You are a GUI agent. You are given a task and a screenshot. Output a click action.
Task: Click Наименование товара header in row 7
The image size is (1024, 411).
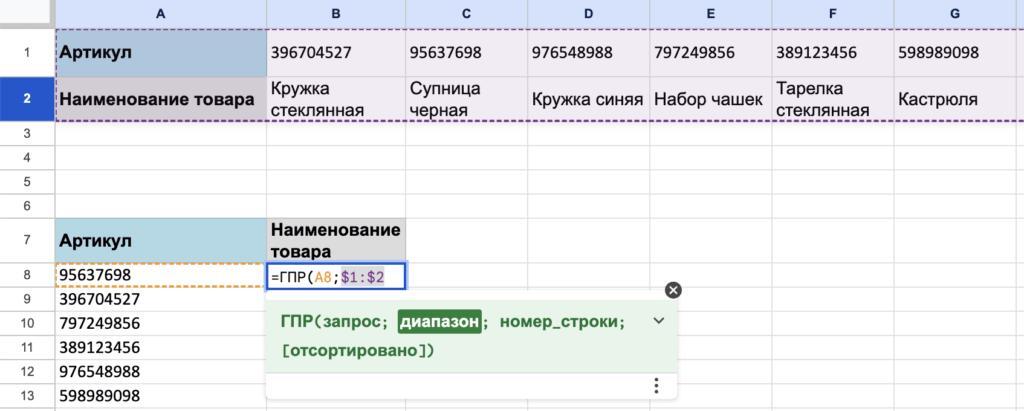[336, 240]
